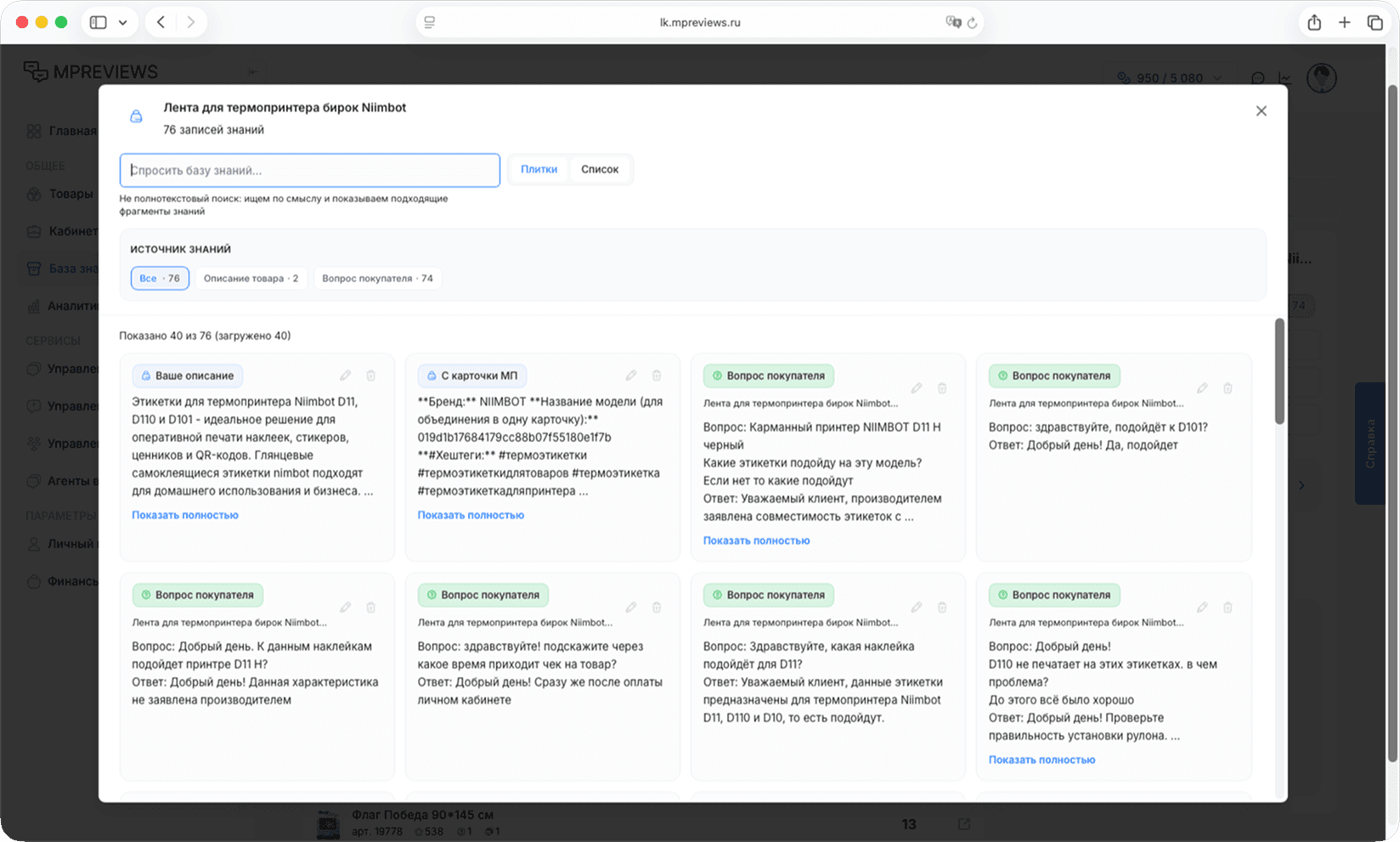Delete the "С карточки МП" card
1400x842 pixels.
tap(657, 376)
